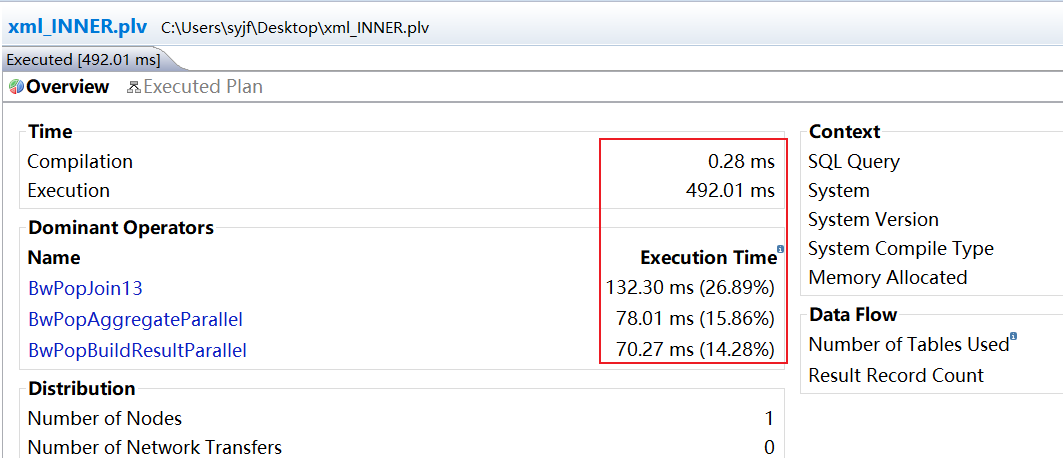Select the 492.01 ms execution value
The image size is (1063, 458).
click(730, 190)
